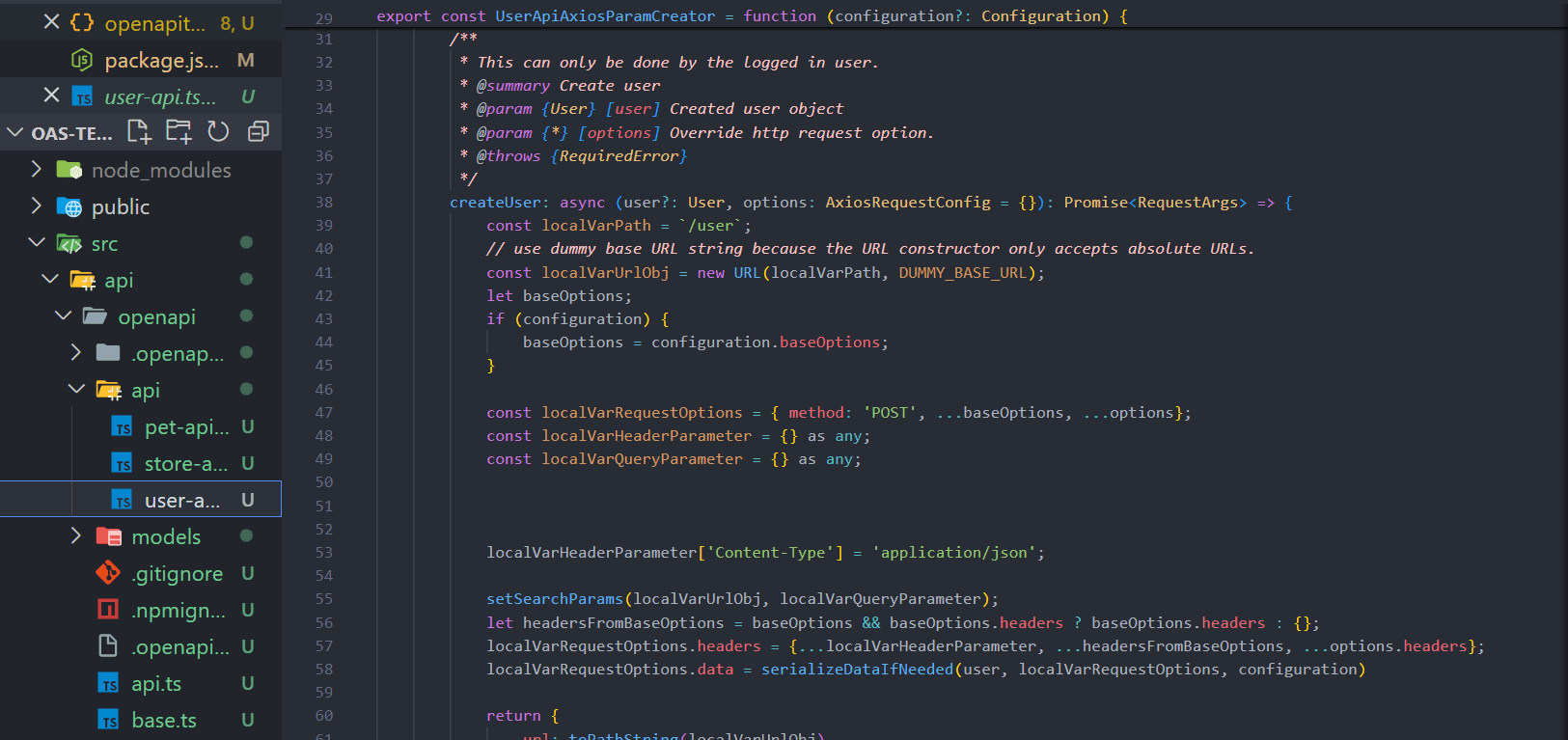Open package.json from open editors
1568x740 pixels.
[x=161, y=60]
